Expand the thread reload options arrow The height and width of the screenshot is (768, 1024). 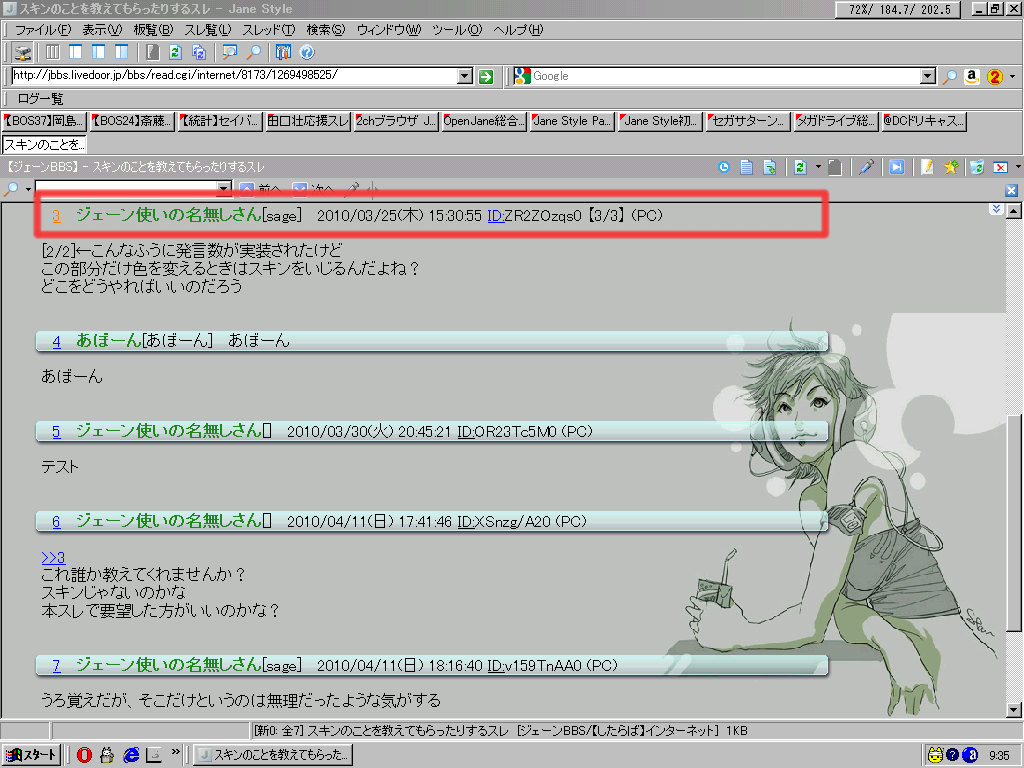(818, 167)
